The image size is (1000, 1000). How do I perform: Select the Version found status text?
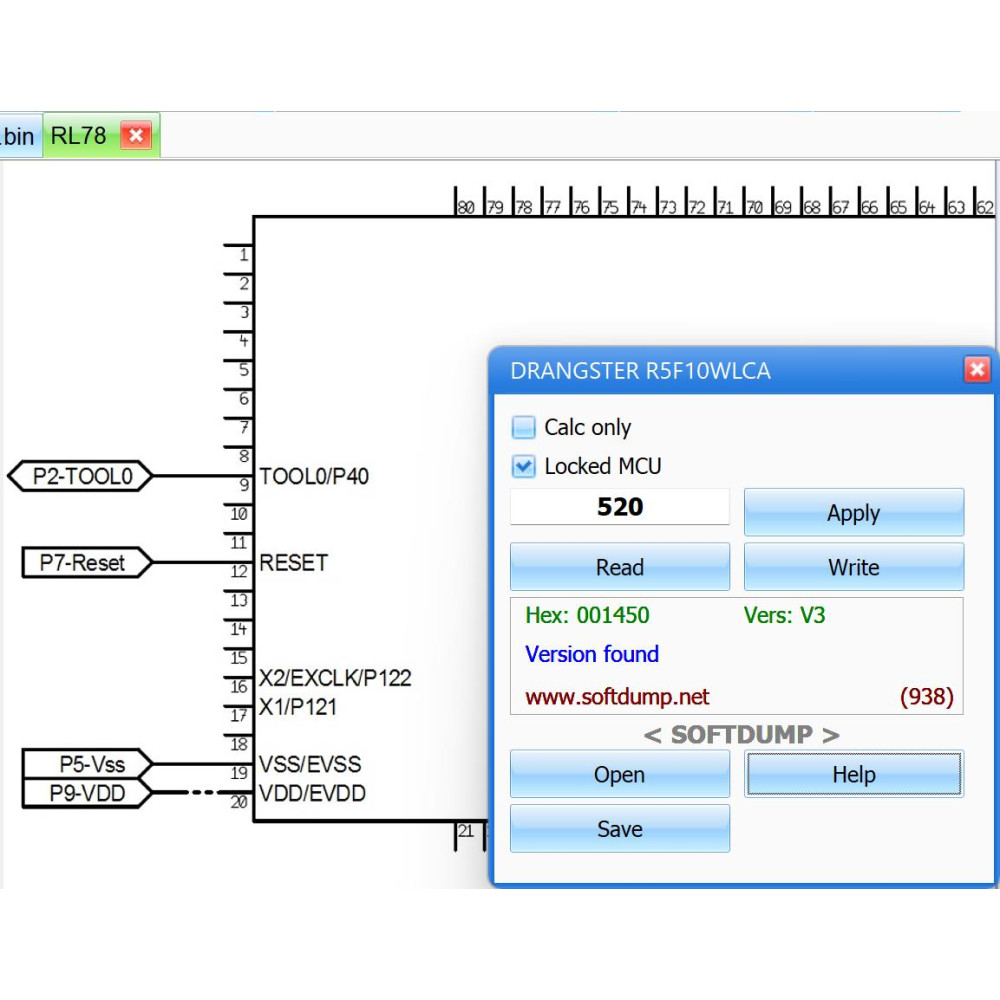point(592,654)
